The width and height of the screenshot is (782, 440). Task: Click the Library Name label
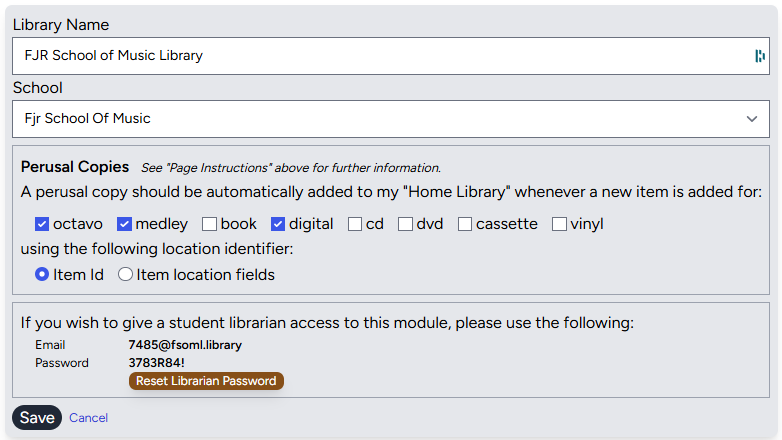[x=61, y=24]
